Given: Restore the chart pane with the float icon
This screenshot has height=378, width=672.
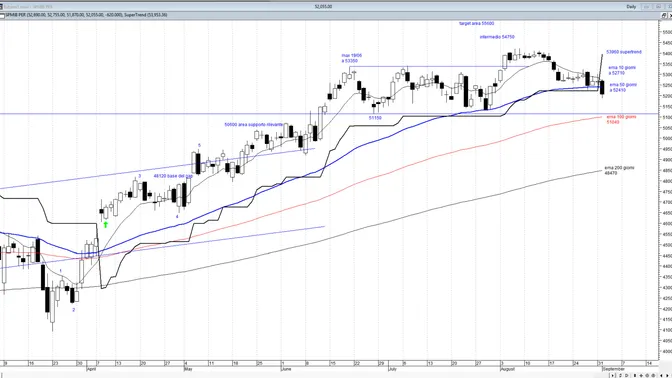Looking at the screenshot, I should 664,15.
